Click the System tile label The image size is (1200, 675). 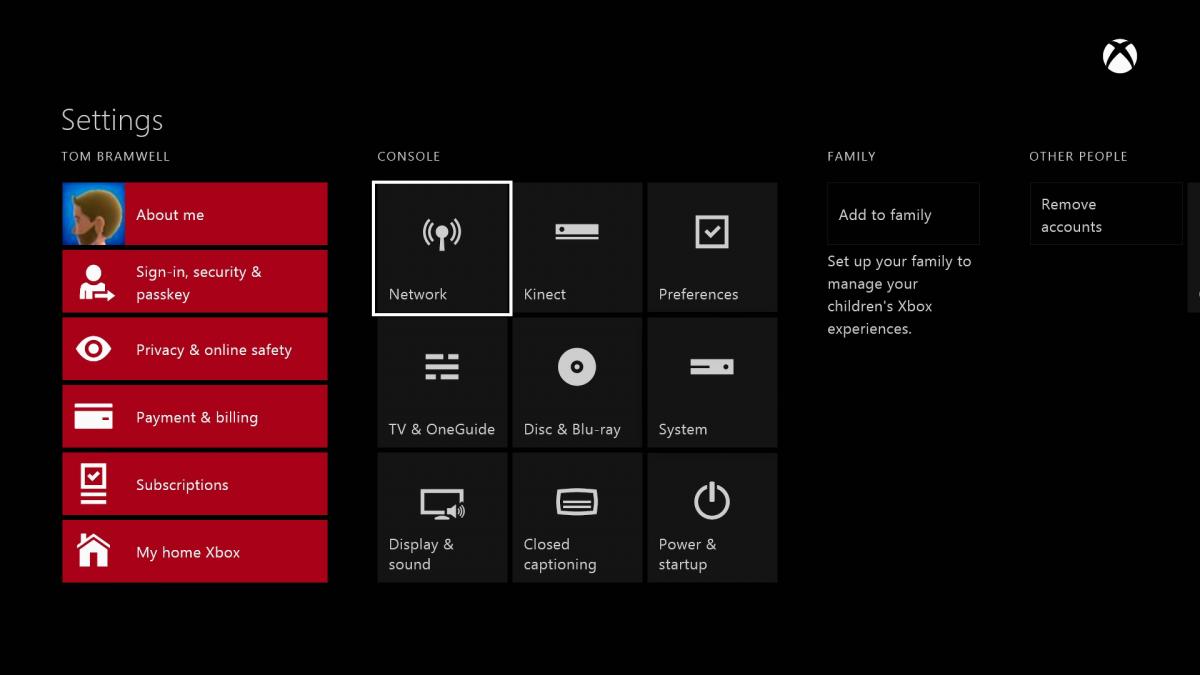tap(683, 430)
